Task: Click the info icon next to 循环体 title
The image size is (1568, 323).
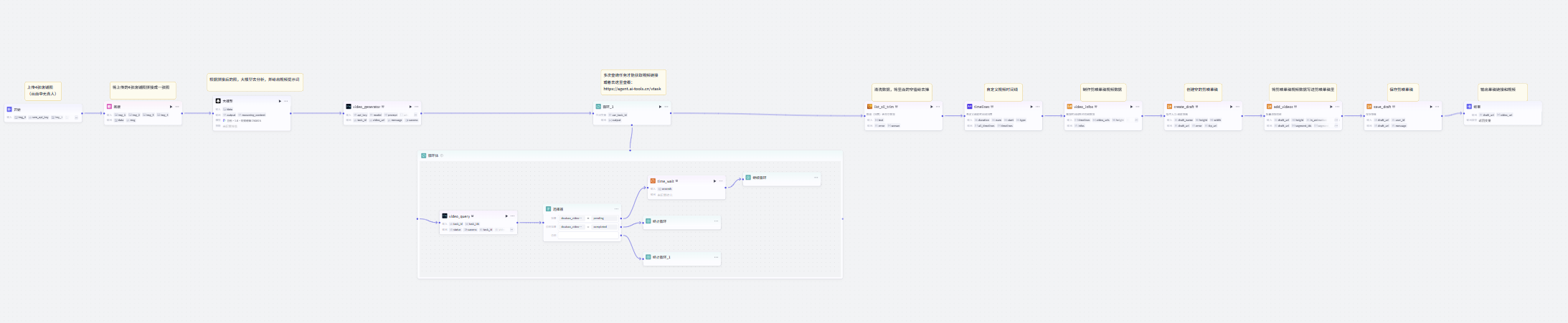Action: [x=442, y=155]
